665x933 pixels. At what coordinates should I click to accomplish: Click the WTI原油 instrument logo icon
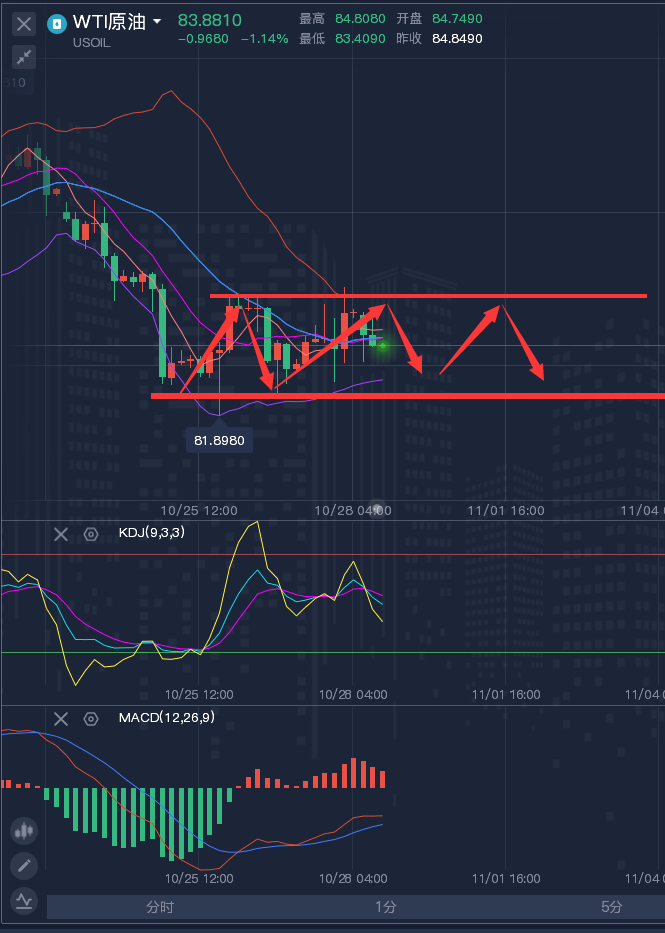click(x=58, y=23)
